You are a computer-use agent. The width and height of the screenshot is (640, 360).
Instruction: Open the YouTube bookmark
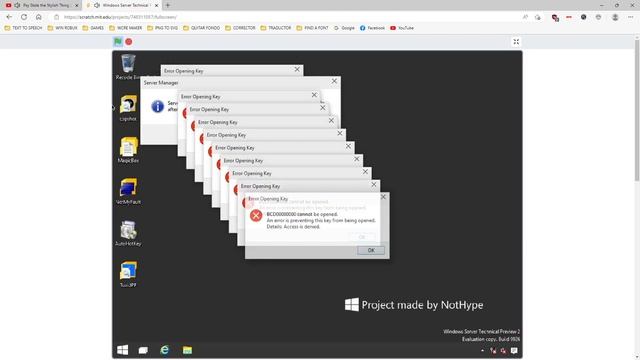[x=402, y=28]
